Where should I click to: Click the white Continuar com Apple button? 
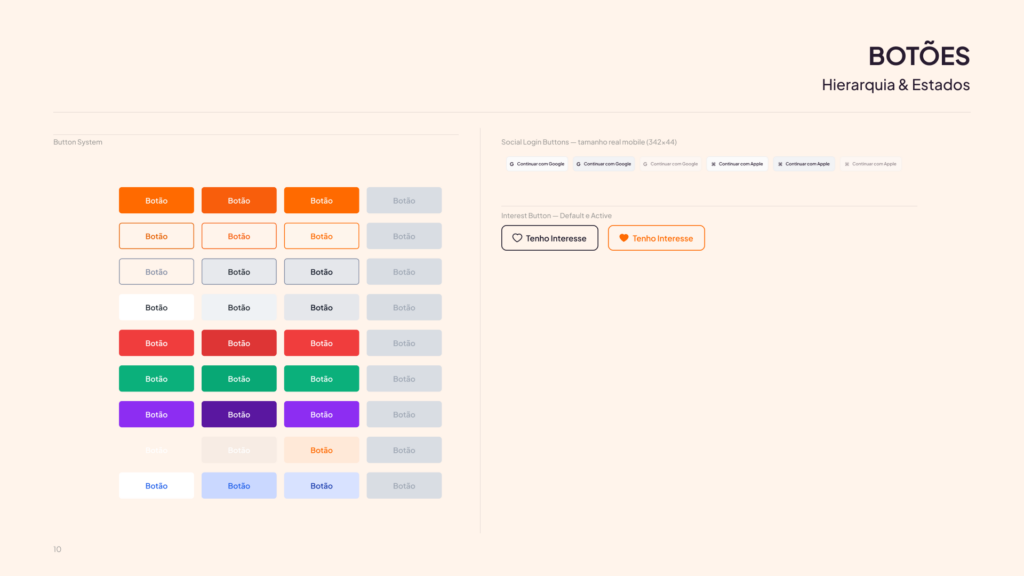[737, 164]
